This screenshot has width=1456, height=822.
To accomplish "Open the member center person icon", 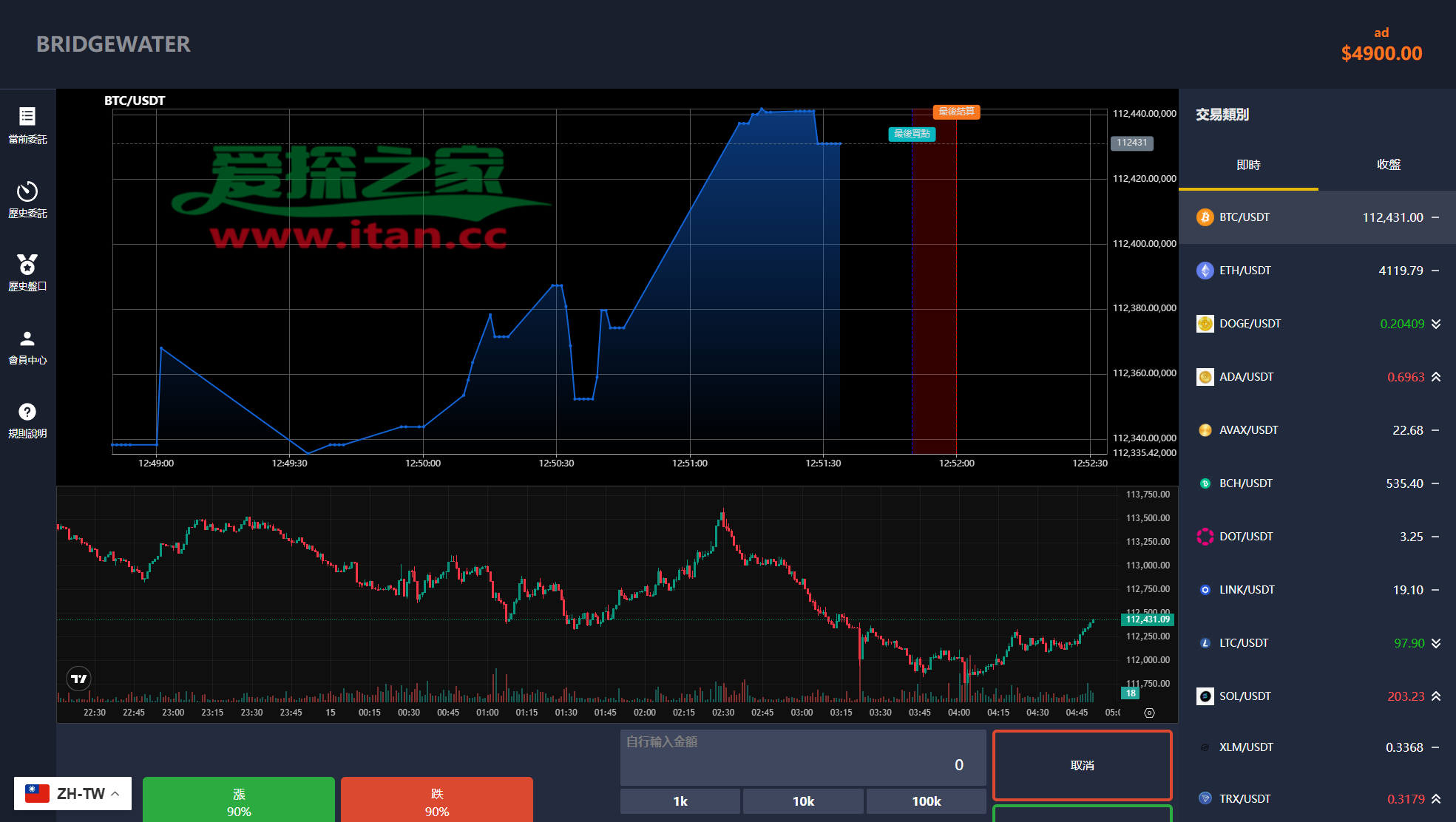I will [x=27, y=339].
